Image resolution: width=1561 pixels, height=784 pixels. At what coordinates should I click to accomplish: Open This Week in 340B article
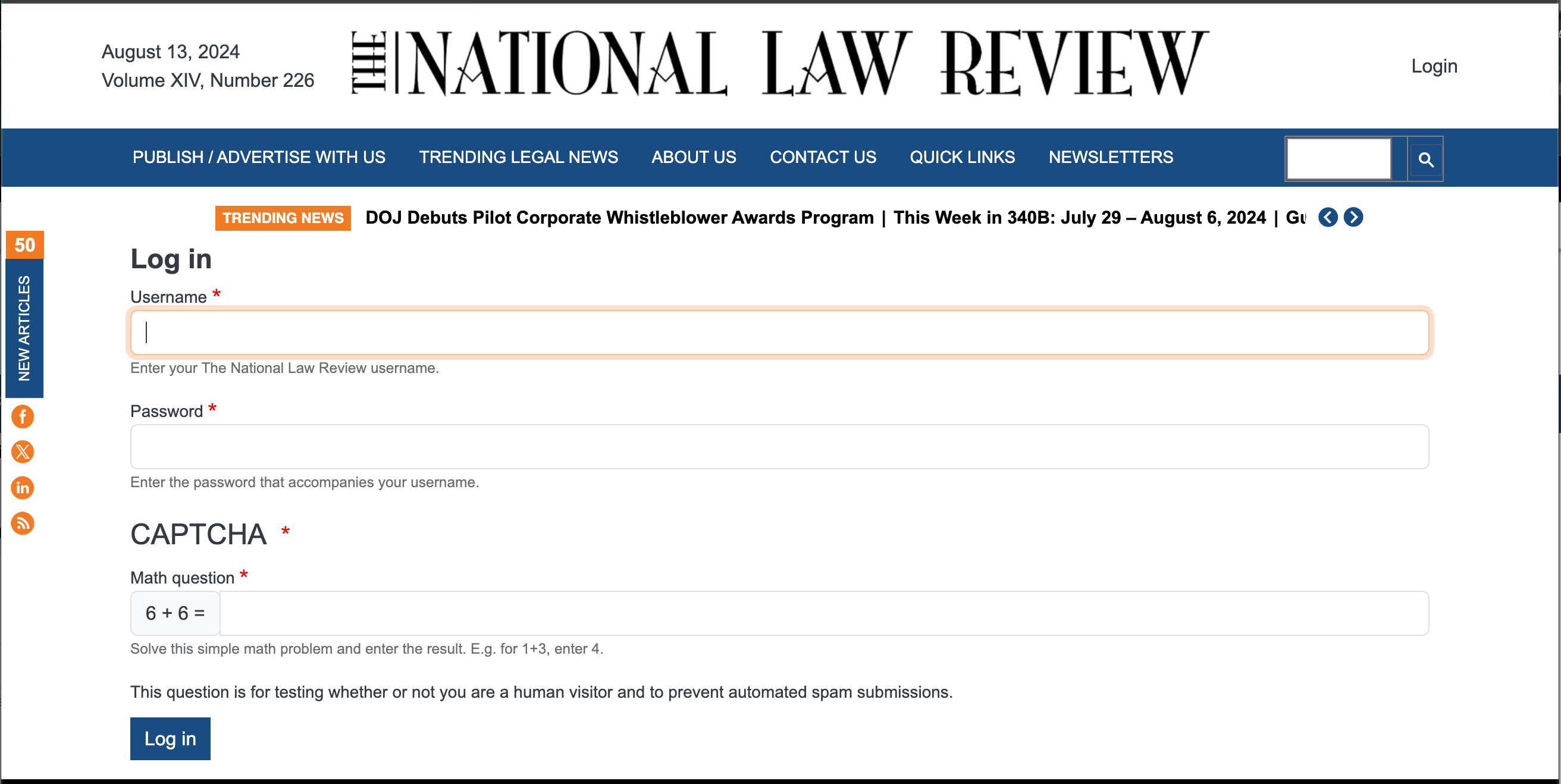pos(1079,218)
